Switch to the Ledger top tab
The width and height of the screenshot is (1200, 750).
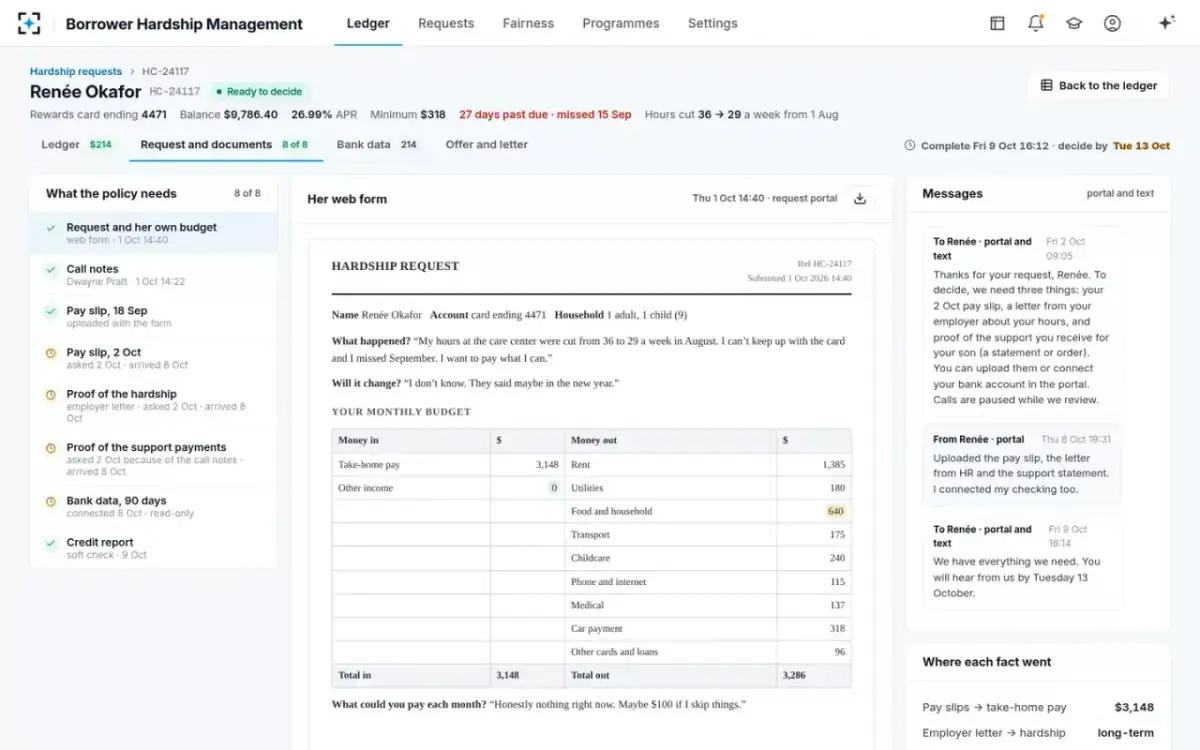[x=368, y=23]
